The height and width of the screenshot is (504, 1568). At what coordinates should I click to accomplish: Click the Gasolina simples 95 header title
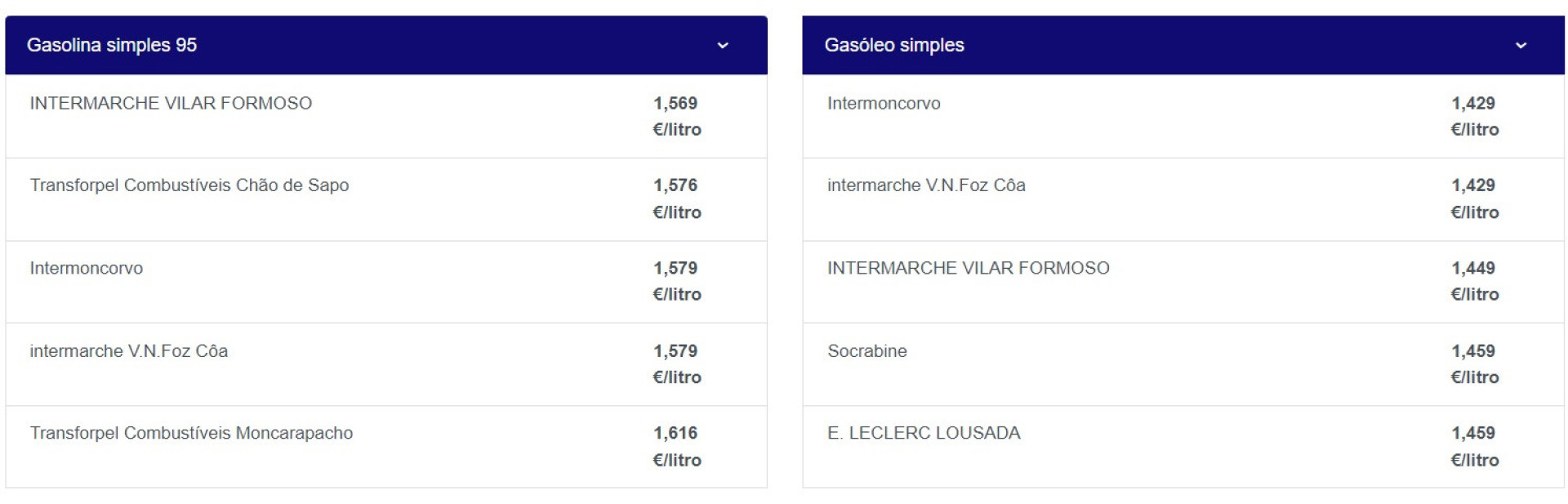[112, 45]
